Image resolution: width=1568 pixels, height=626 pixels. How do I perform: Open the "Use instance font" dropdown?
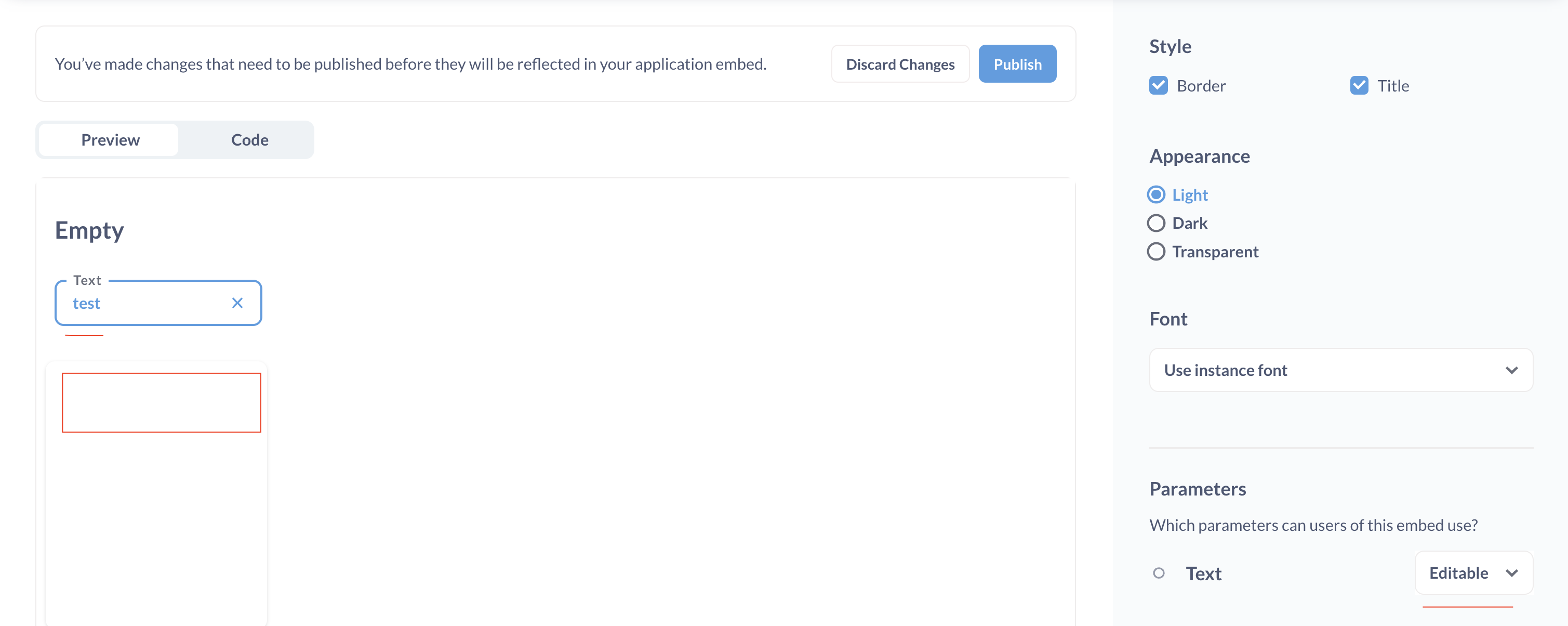1339,370
